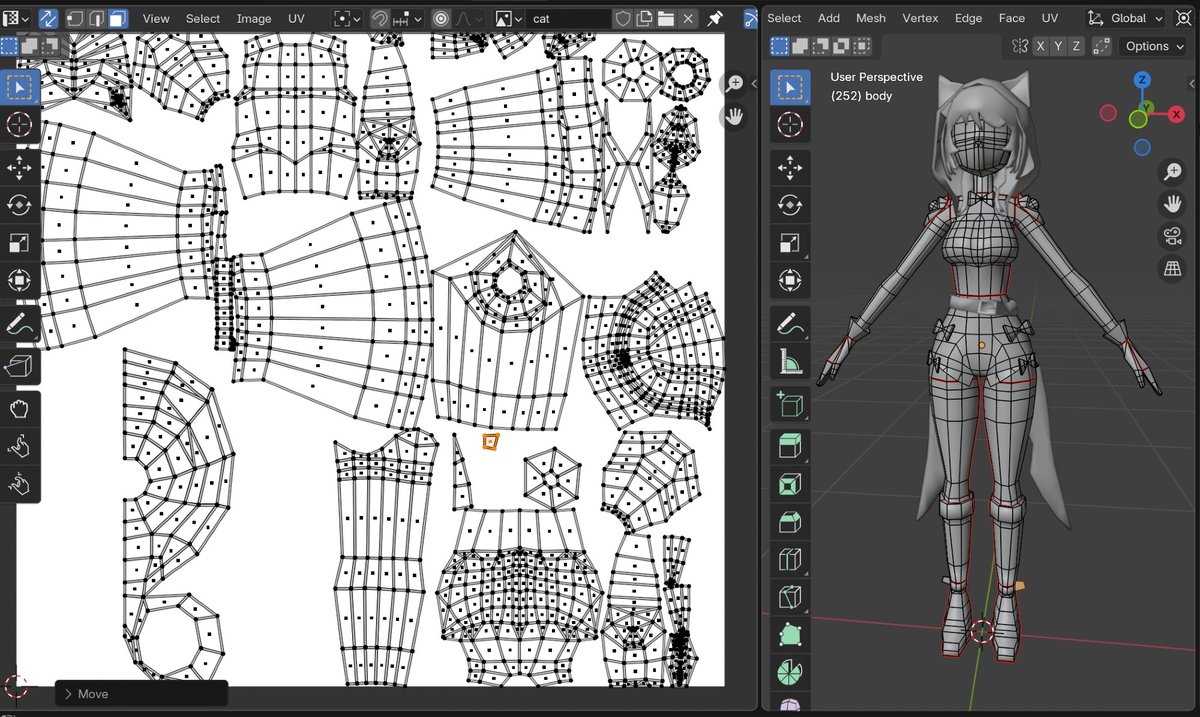Switch between perspective and orthographic view
Viewport: 1200px width, 717px height.
[1172, 268]
